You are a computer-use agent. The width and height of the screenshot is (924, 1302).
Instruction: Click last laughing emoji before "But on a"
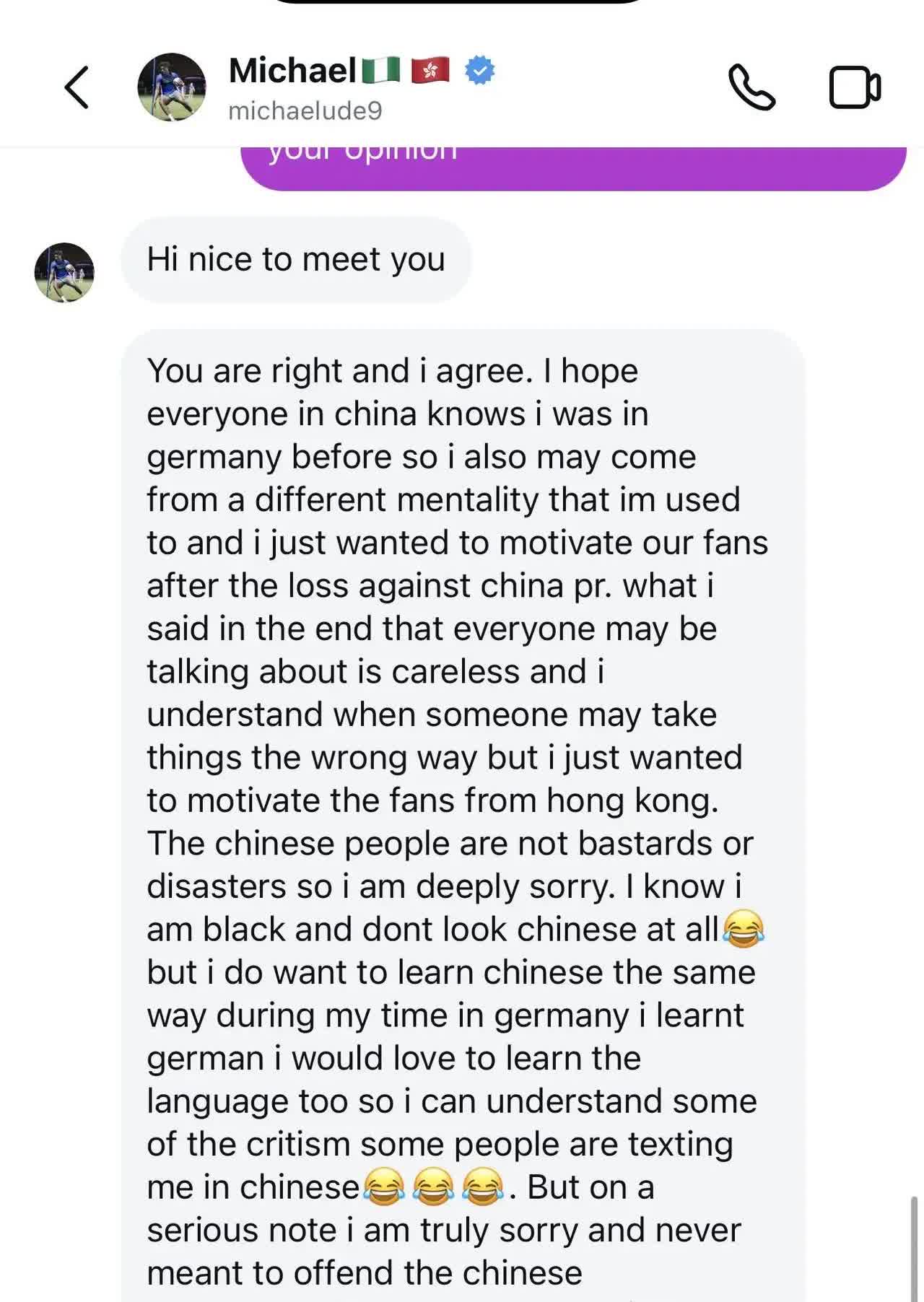pos(483,1187)
